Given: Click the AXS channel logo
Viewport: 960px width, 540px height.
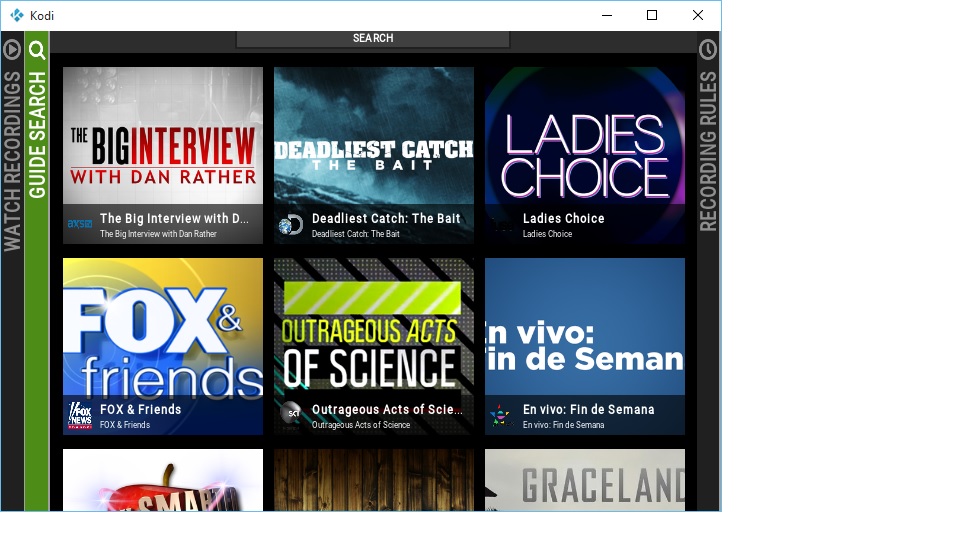Looking at the screenshot, I should (80, 224).
